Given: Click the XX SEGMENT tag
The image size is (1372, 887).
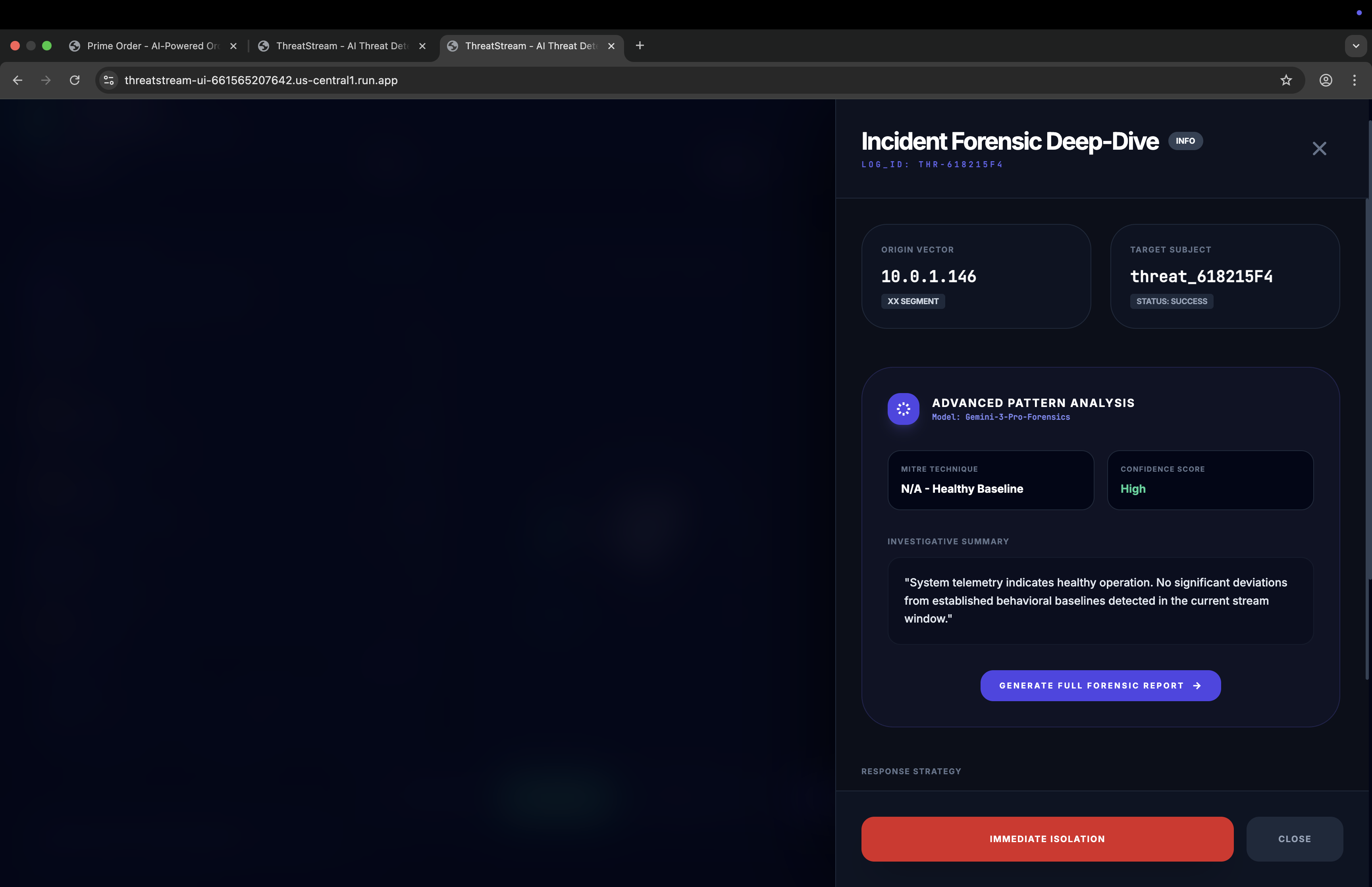Looking at the screenshot, I should tap(913, 301).
